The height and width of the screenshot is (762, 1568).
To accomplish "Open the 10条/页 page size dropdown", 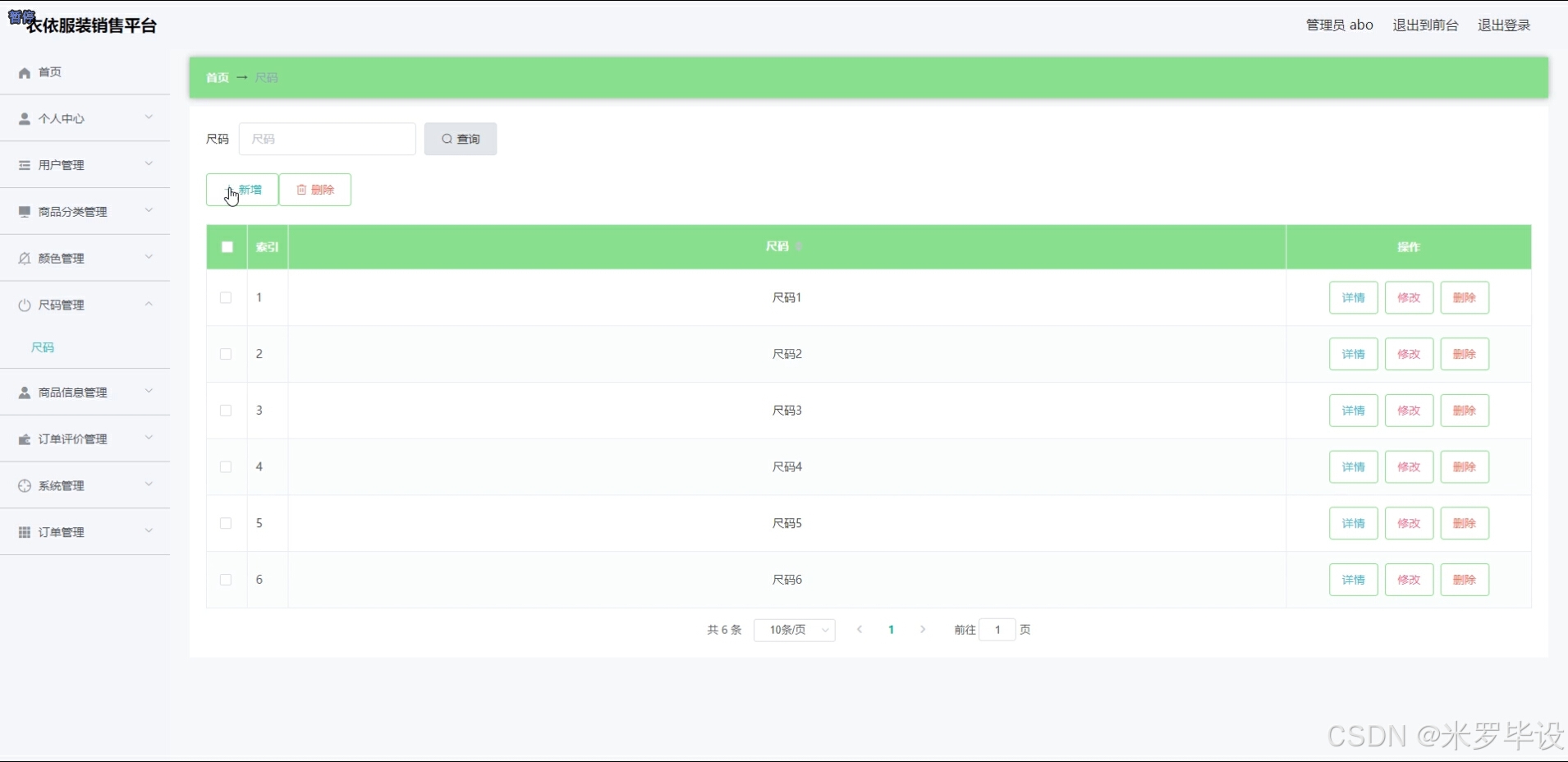I will (x=794, y=630).
